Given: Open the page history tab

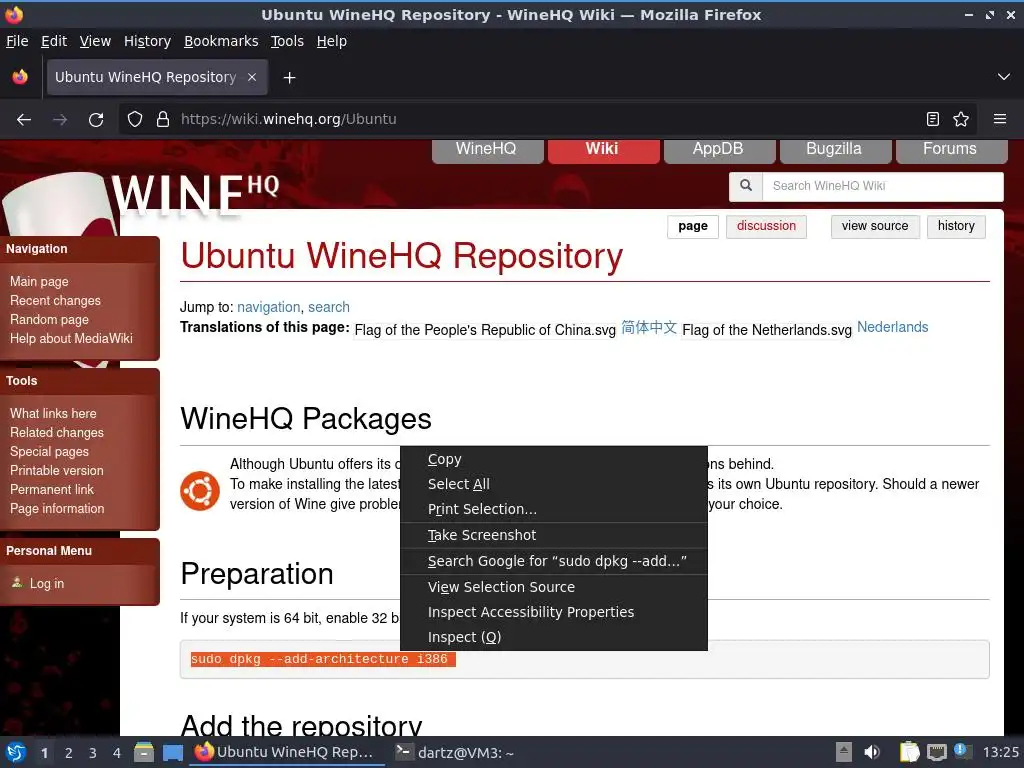Looking at the screenshot, I should pyautogui.click(x=956, y=227).
